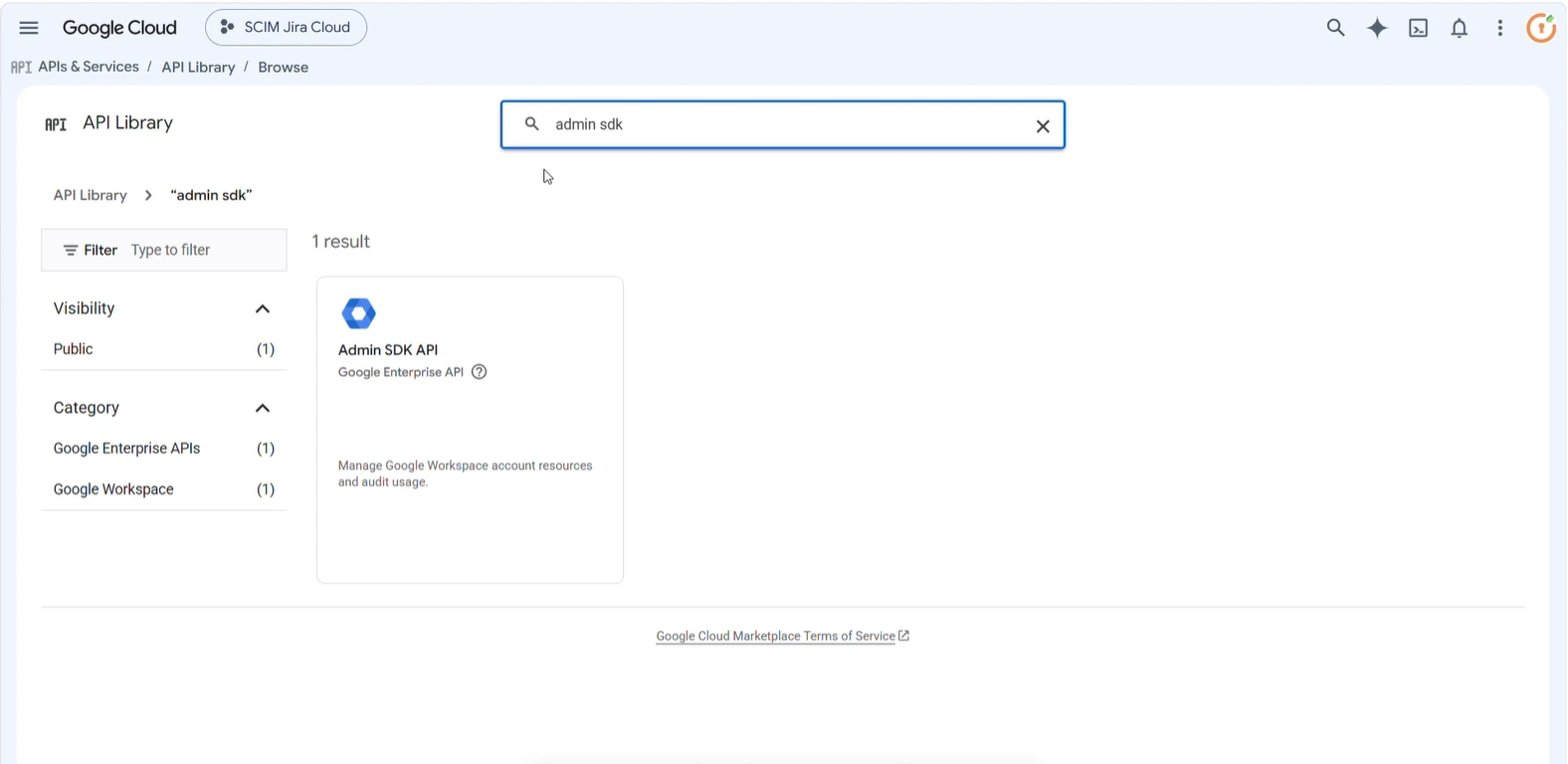
Task: Click the Browse breadcrumb
Action: pos(284,67)
